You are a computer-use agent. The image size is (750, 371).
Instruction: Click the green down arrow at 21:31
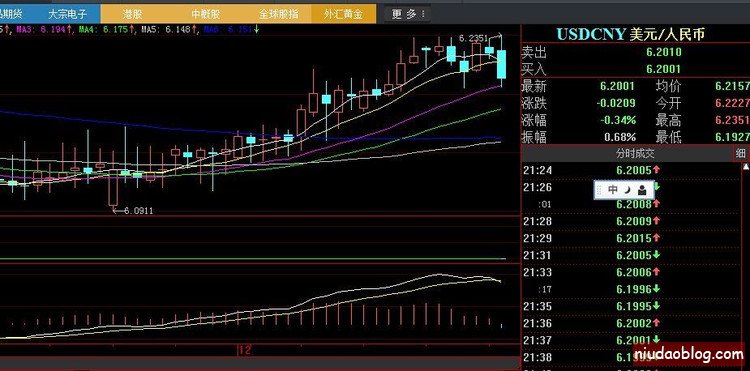(656, 255)
